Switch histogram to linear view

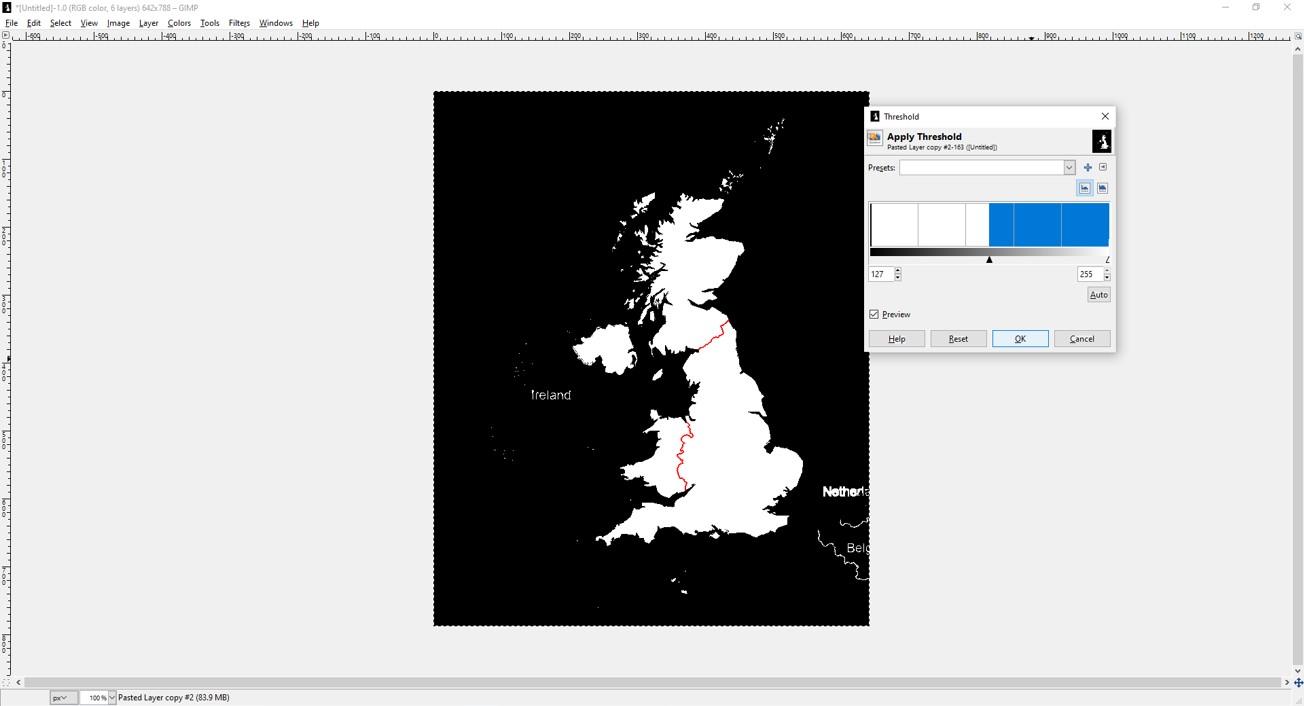point(1085,188)
